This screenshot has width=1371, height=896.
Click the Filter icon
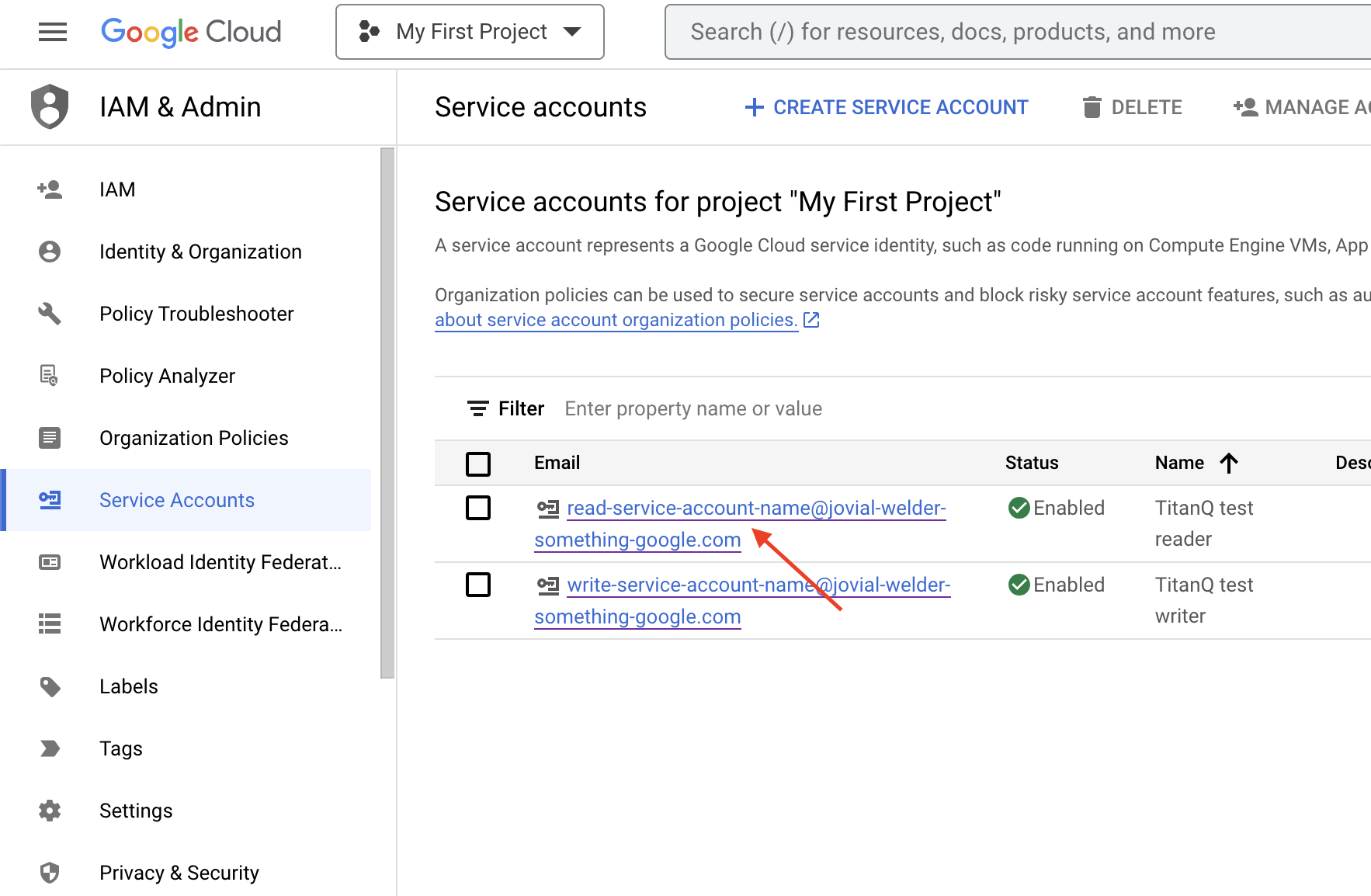tap(477, 408)
